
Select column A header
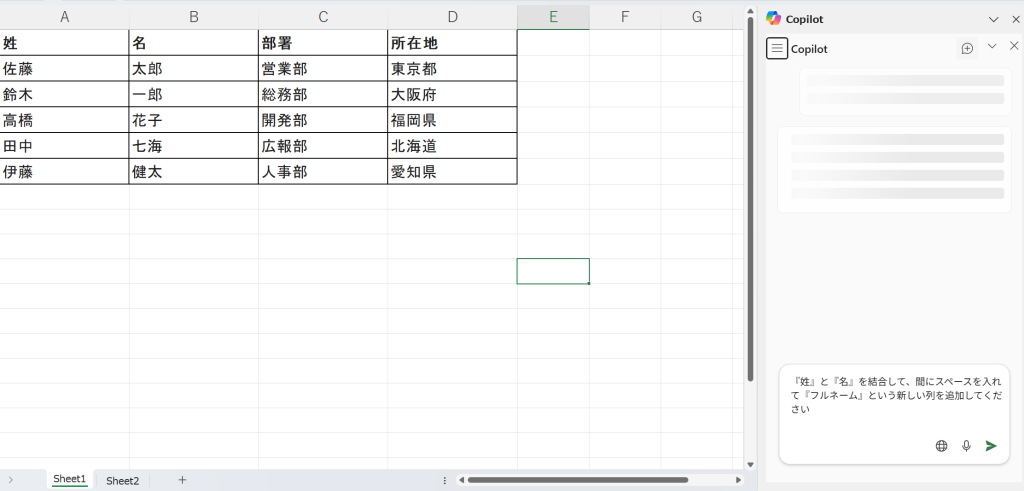64,17
